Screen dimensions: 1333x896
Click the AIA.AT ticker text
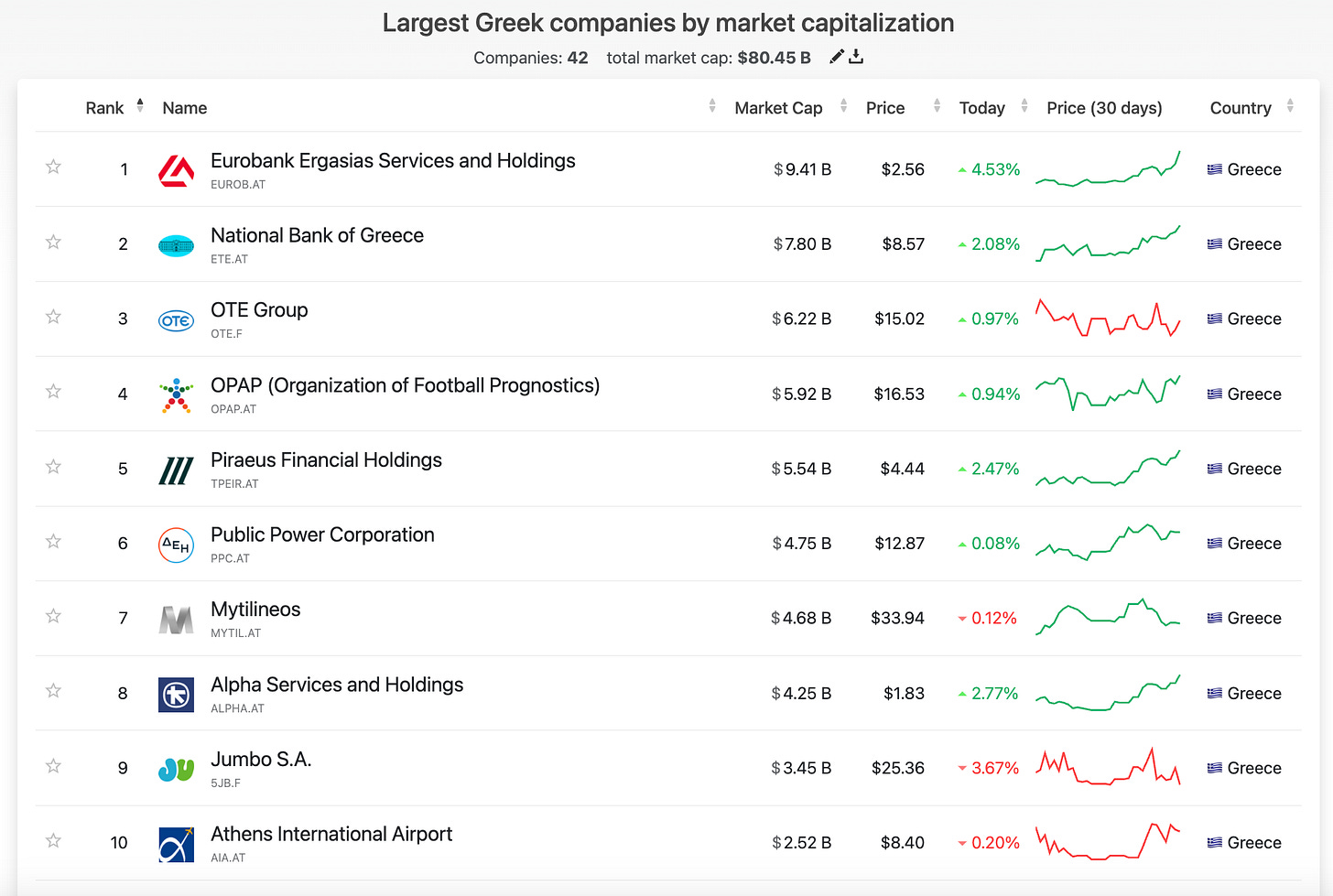pos(228,858)
